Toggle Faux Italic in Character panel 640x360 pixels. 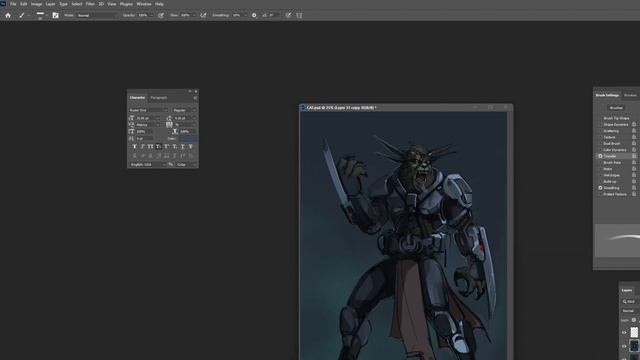point(142,147)
